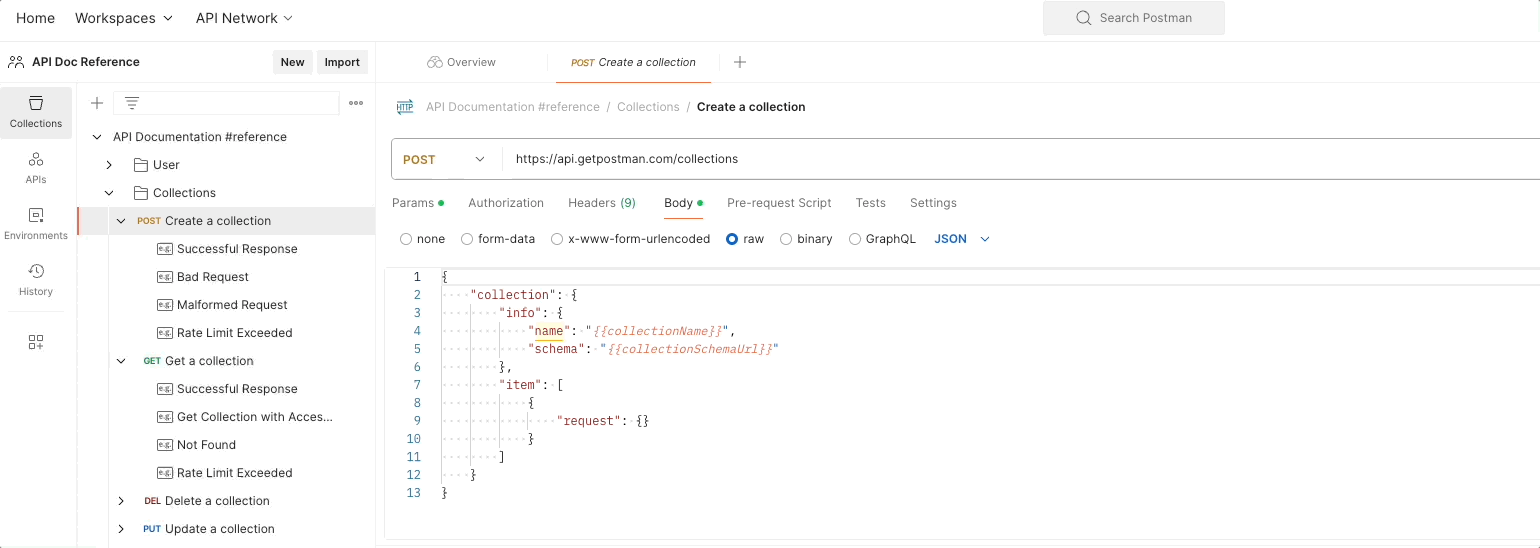Image resolution: width=1540 pixels, height=548 pixels.
Task: Collapse the Collections folder chevron
Action: coord(109,193)
